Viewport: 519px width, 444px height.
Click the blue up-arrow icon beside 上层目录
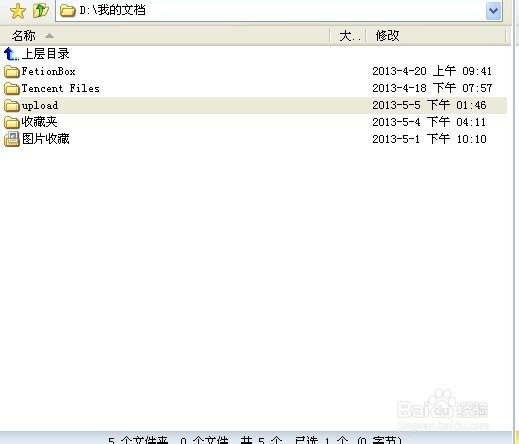11,54
